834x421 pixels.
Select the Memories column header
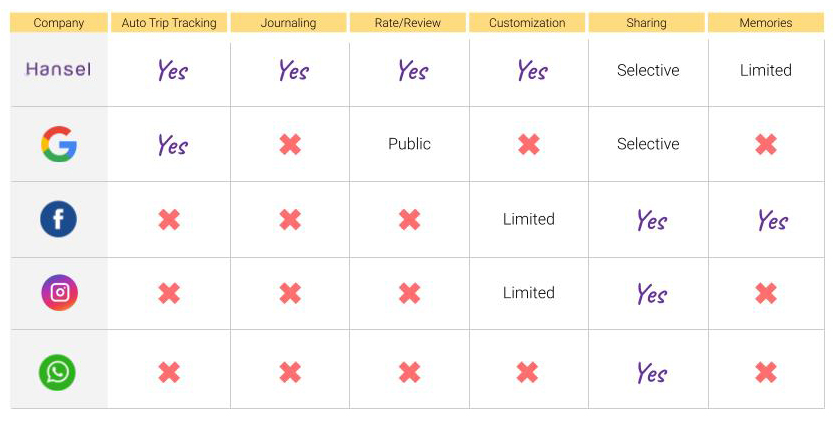766,22
